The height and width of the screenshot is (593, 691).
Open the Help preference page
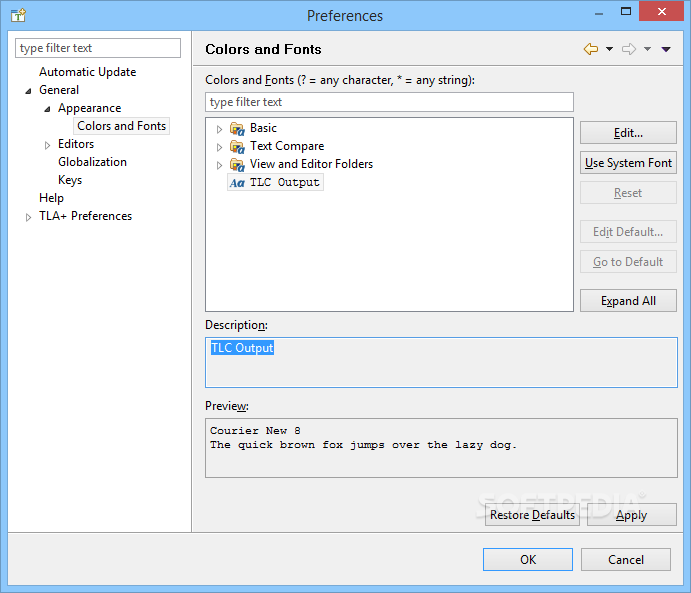pyautogui.click(x=51, y=198)
